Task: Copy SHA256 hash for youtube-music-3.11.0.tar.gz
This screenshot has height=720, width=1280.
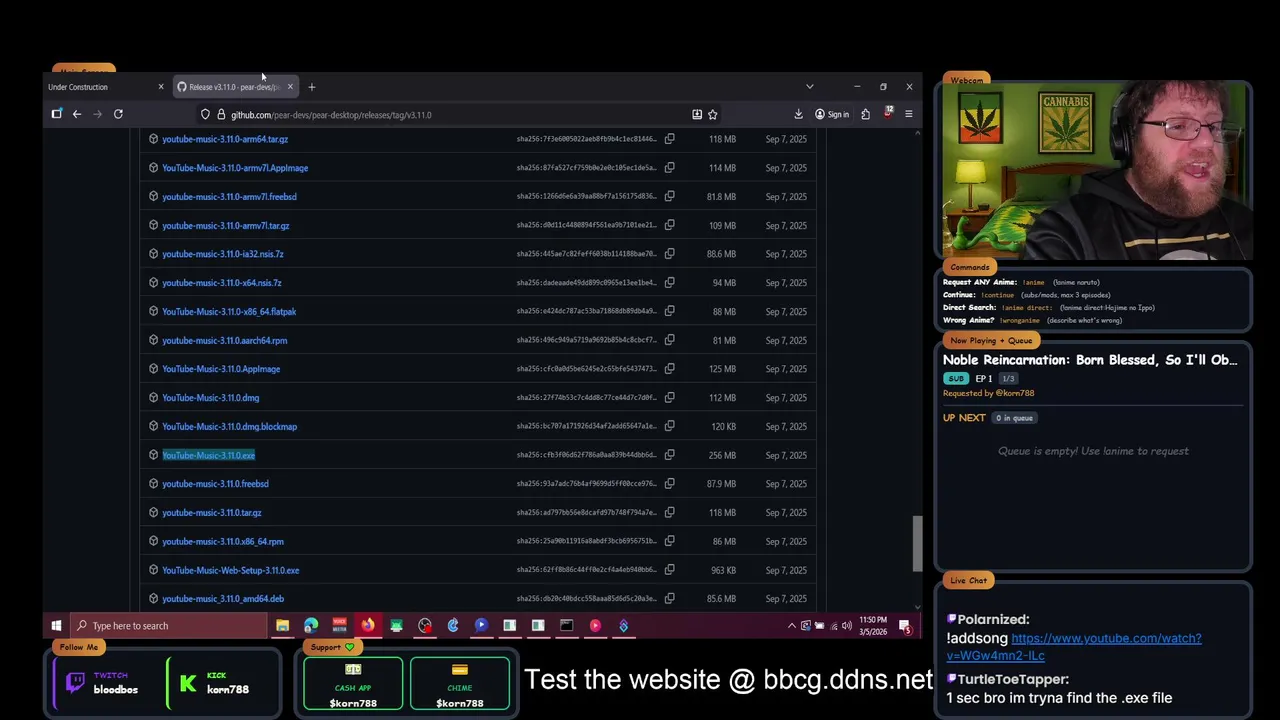Action: coord(669,513)
